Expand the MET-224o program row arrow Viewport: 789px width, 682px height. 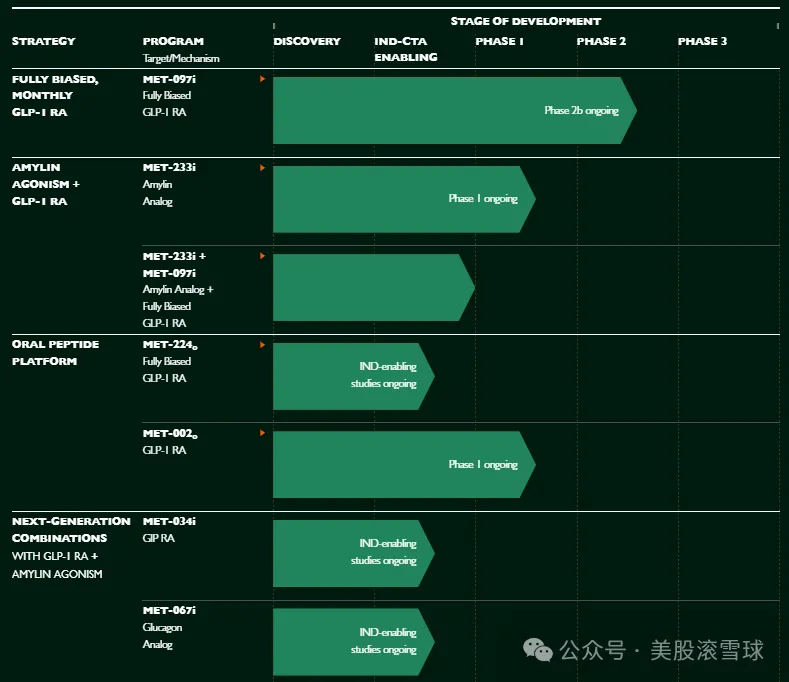262,344
